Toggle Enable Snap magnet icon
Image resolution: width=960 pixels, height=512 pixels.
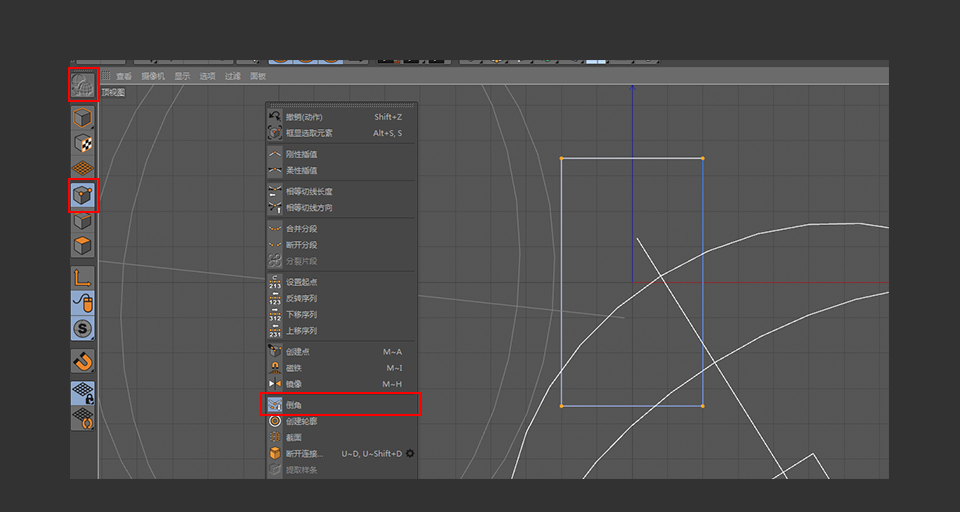click(84, 360)
